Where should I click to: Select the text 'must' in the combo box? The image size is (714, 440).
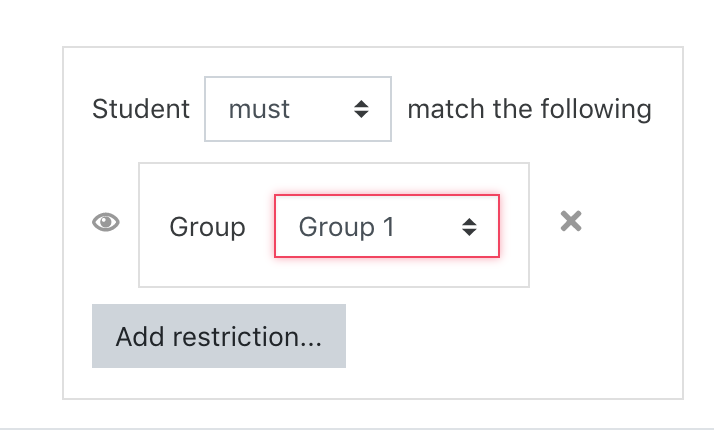259,110
